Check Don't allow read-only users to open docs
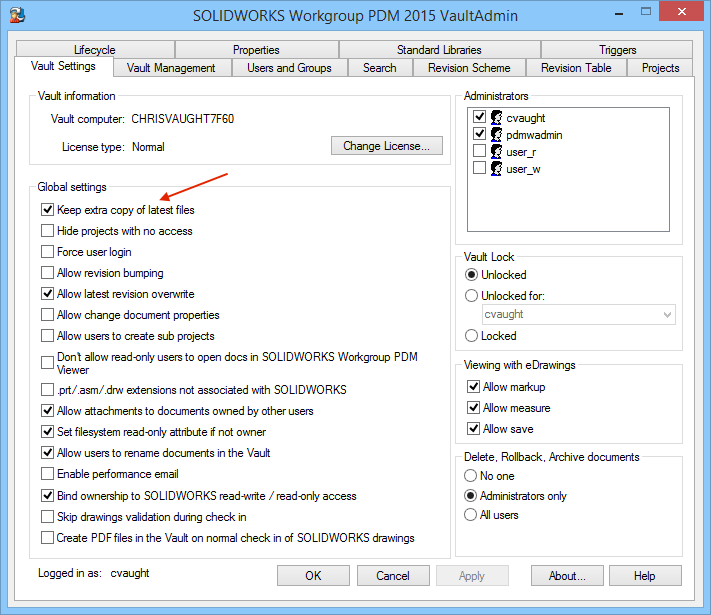The image size is (711, 615). [x=47, y=363]
